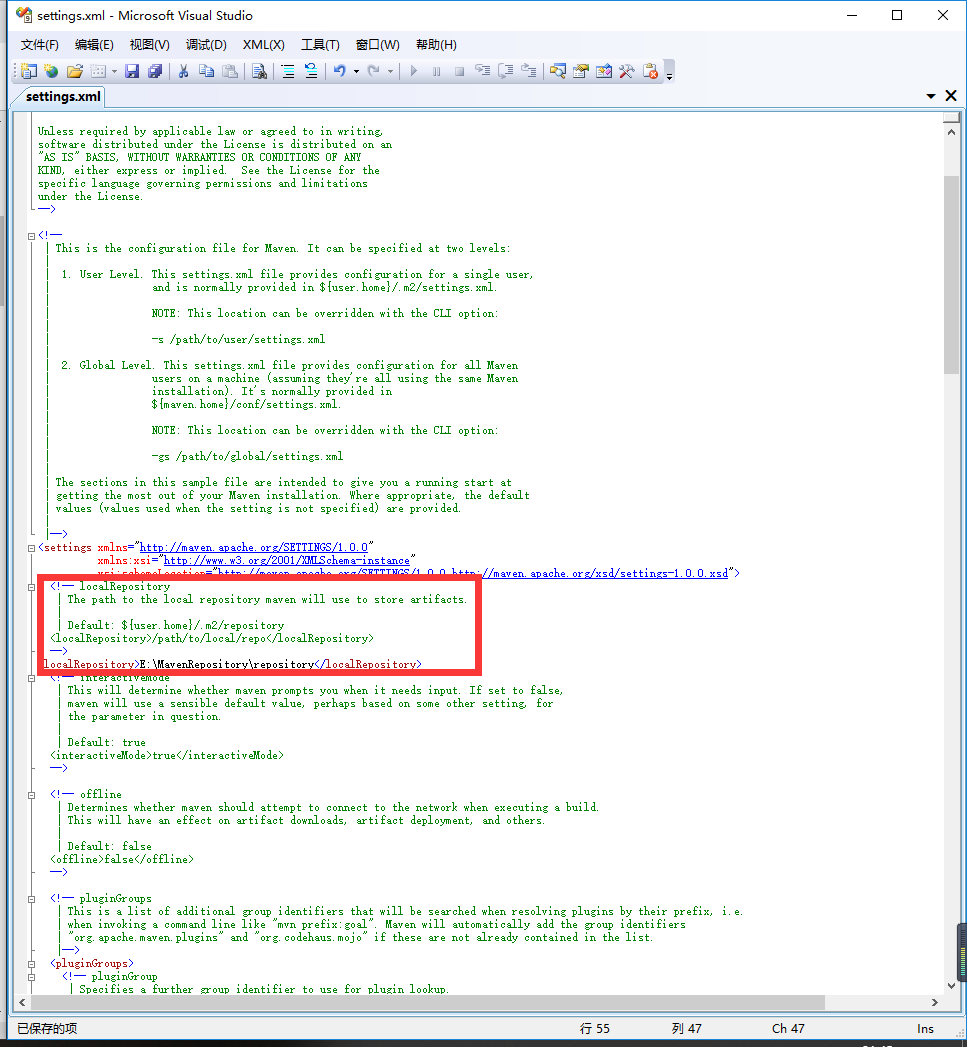The width and height of the screenshot is (967, 1047).
Task: Open the Object Browser toolbar icon
Action: pyautogui.click(x=604, y=71)
